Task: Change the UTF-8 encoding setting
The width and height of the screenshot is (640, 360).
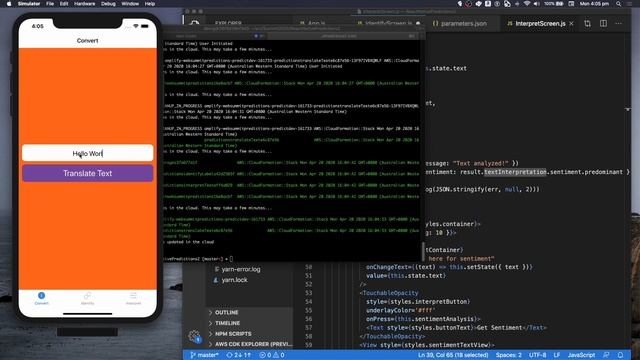Action: click(538, 355)
